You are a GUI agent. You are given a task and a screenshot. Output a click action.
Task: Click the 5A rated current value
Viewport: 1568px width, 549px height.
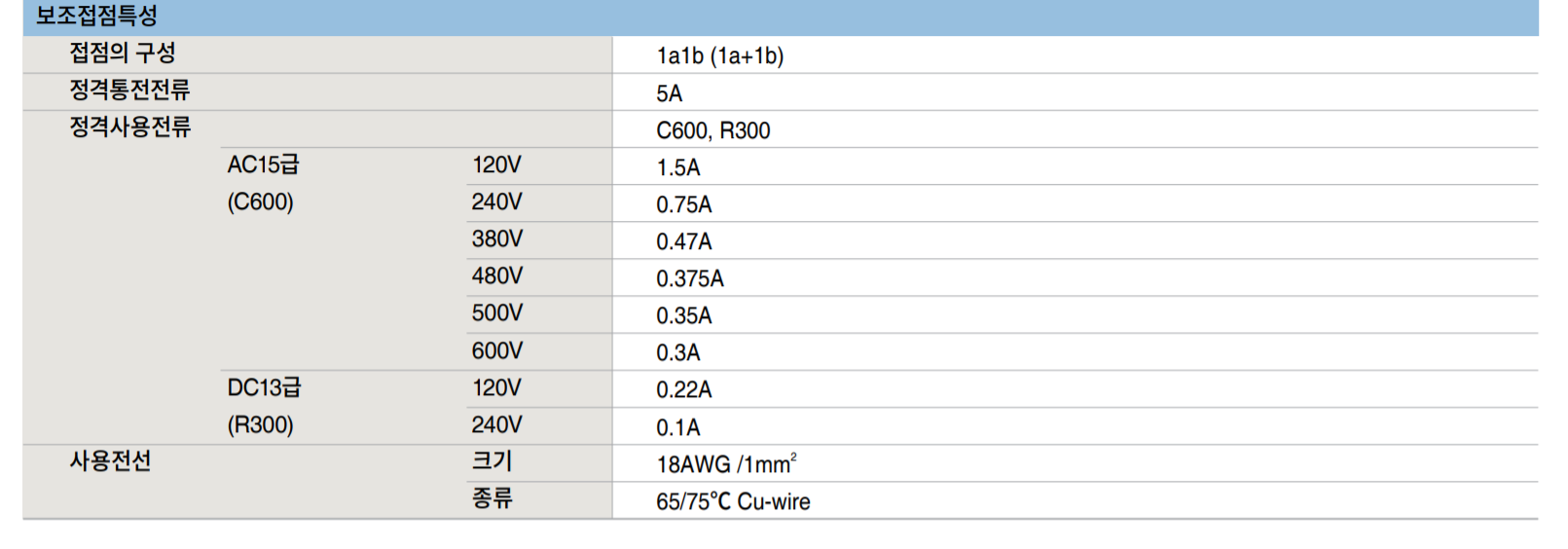tap(670, 93)
